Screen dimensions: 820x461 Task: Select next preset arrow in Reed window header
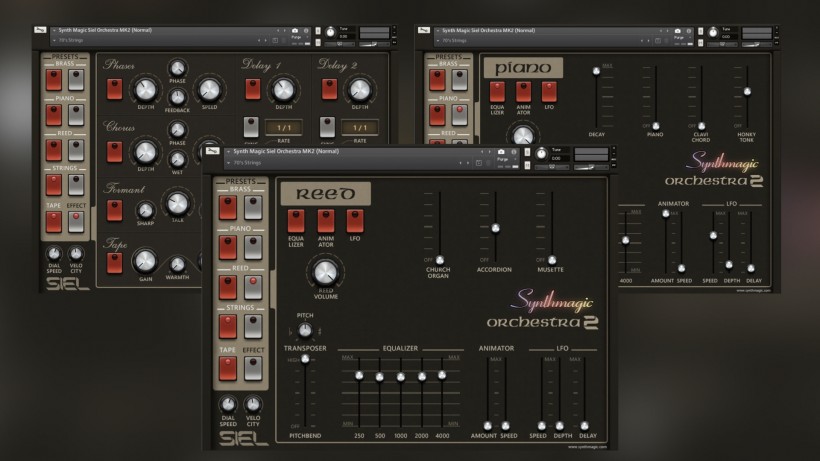click(468, 163)
